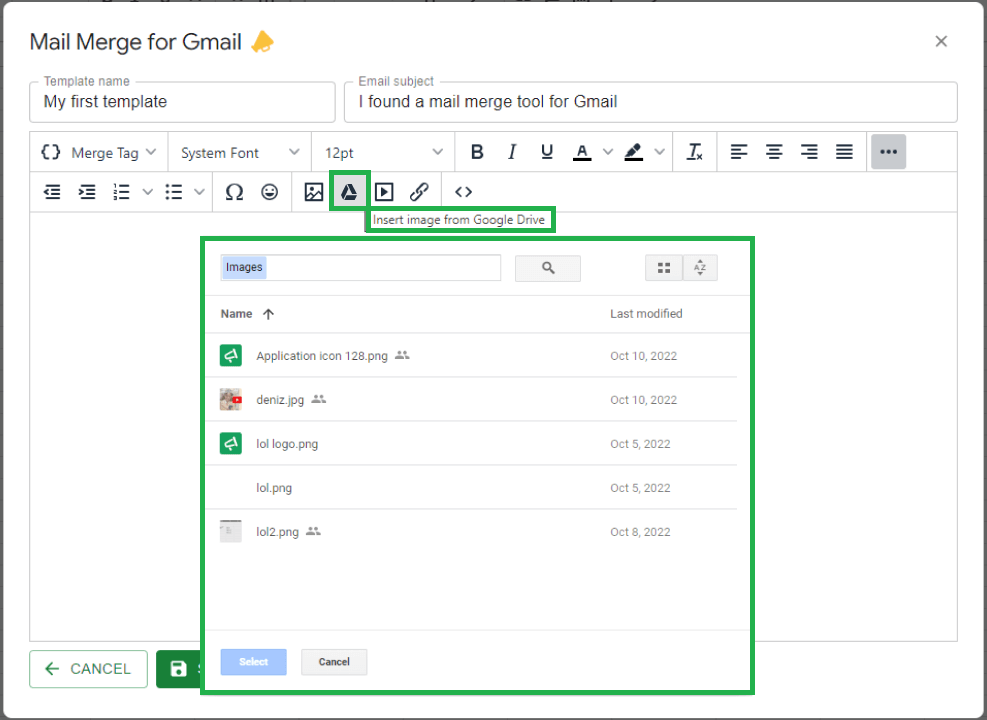The width and height of the screenshot is (987, 720).
Task: Toggle underline formatting
Action: point(547,152)
